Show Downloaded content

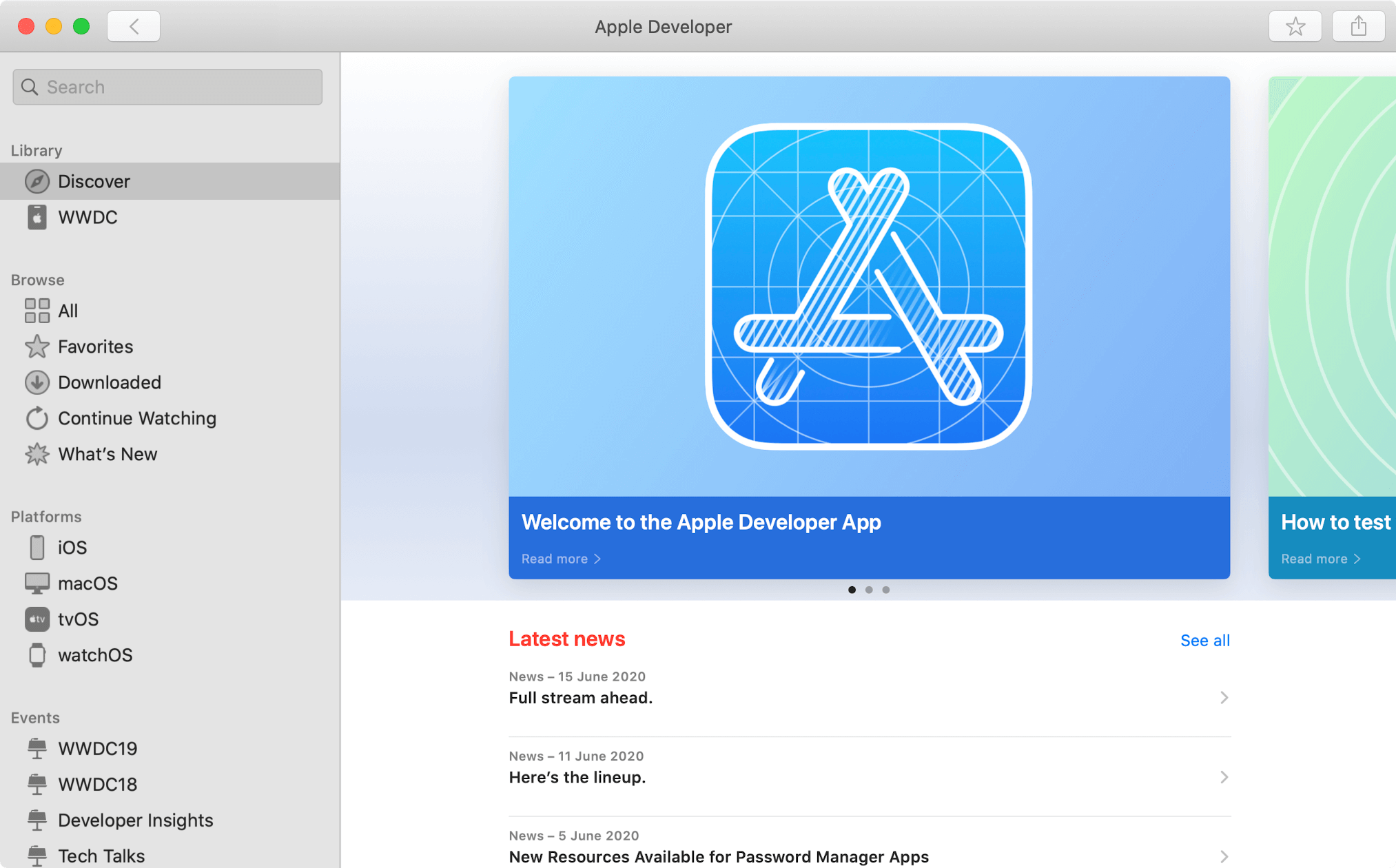pos(170,382)
